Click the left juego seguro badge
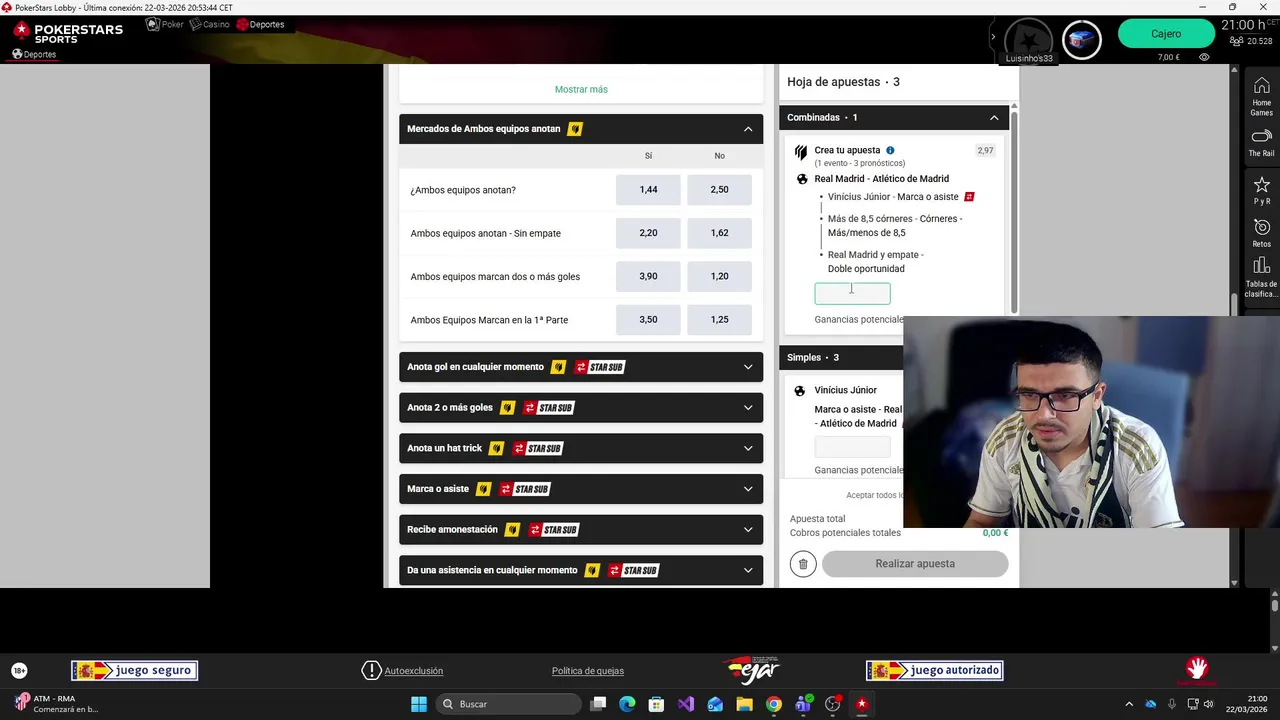This screenshot has height=720, width=1280. coord(134,670)
